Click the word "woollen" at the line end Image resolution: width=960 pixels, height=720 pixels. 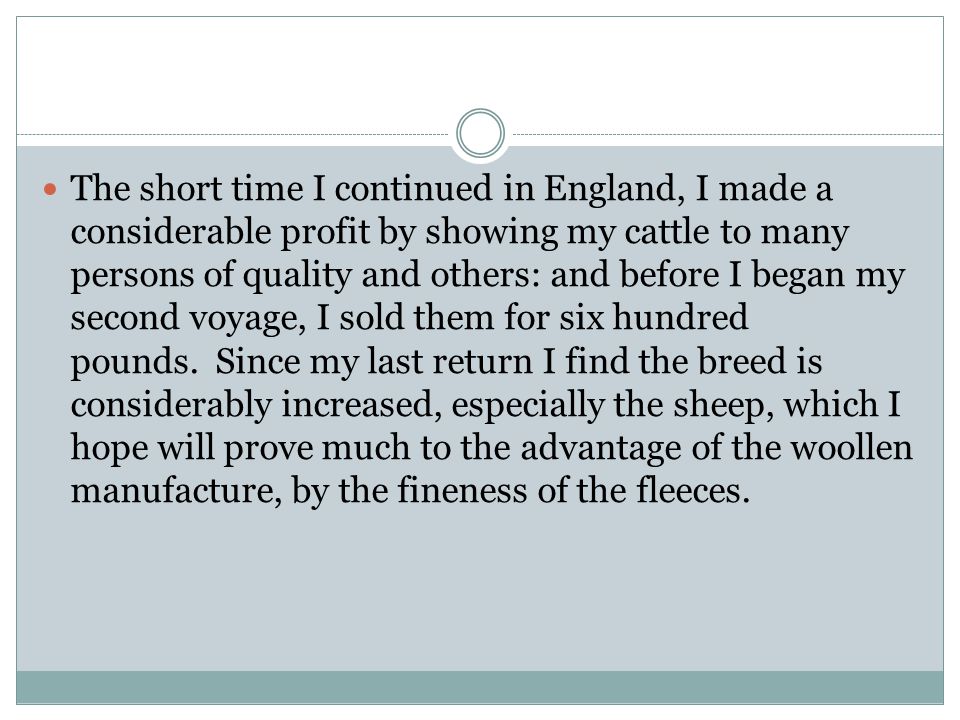click(852, 448)
